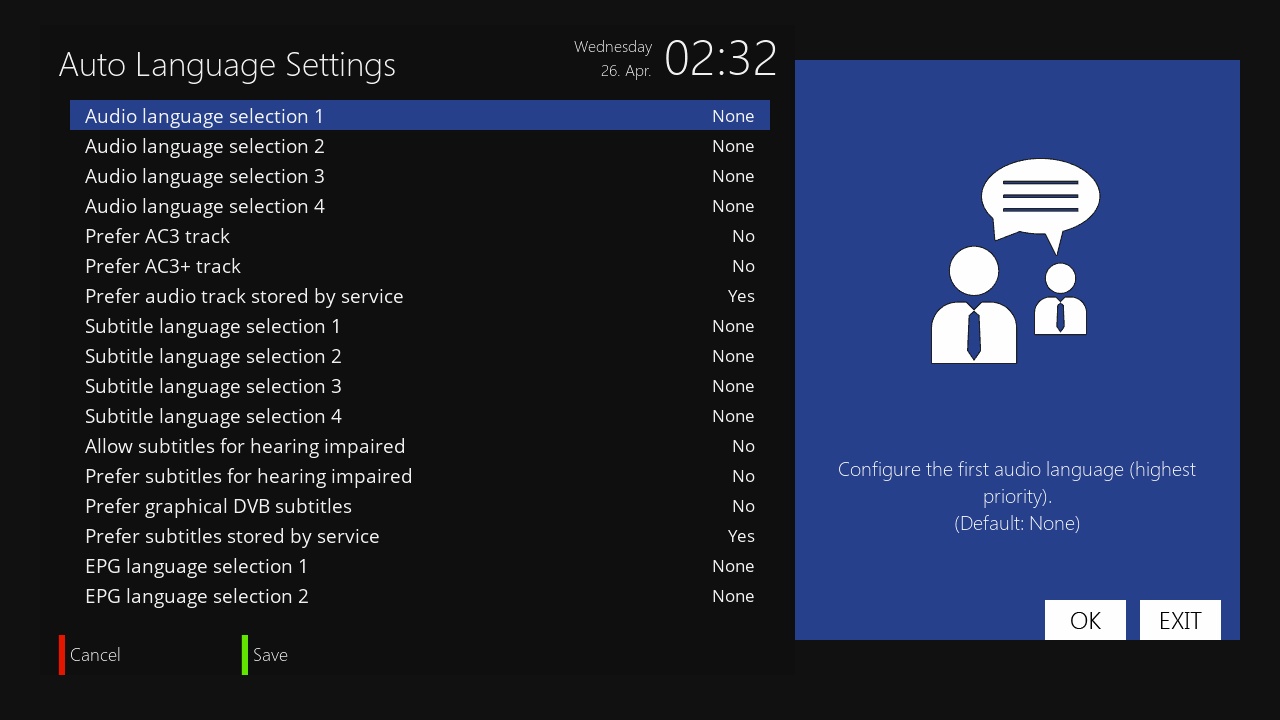Click the green Save button
The image size is (1280, 720).
point(265,655)
